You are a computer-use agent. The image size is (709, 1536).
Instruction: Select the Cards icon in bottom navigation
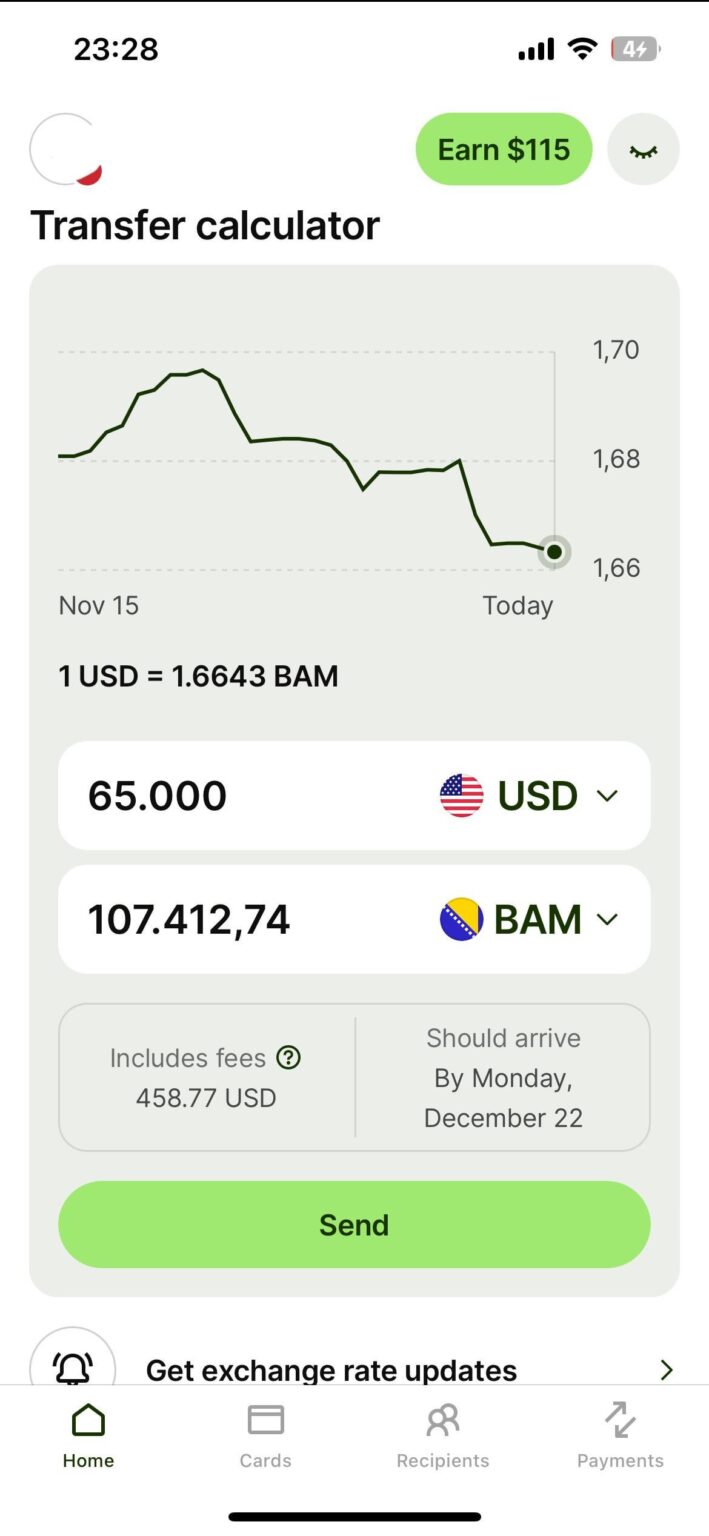(265, 1417)
